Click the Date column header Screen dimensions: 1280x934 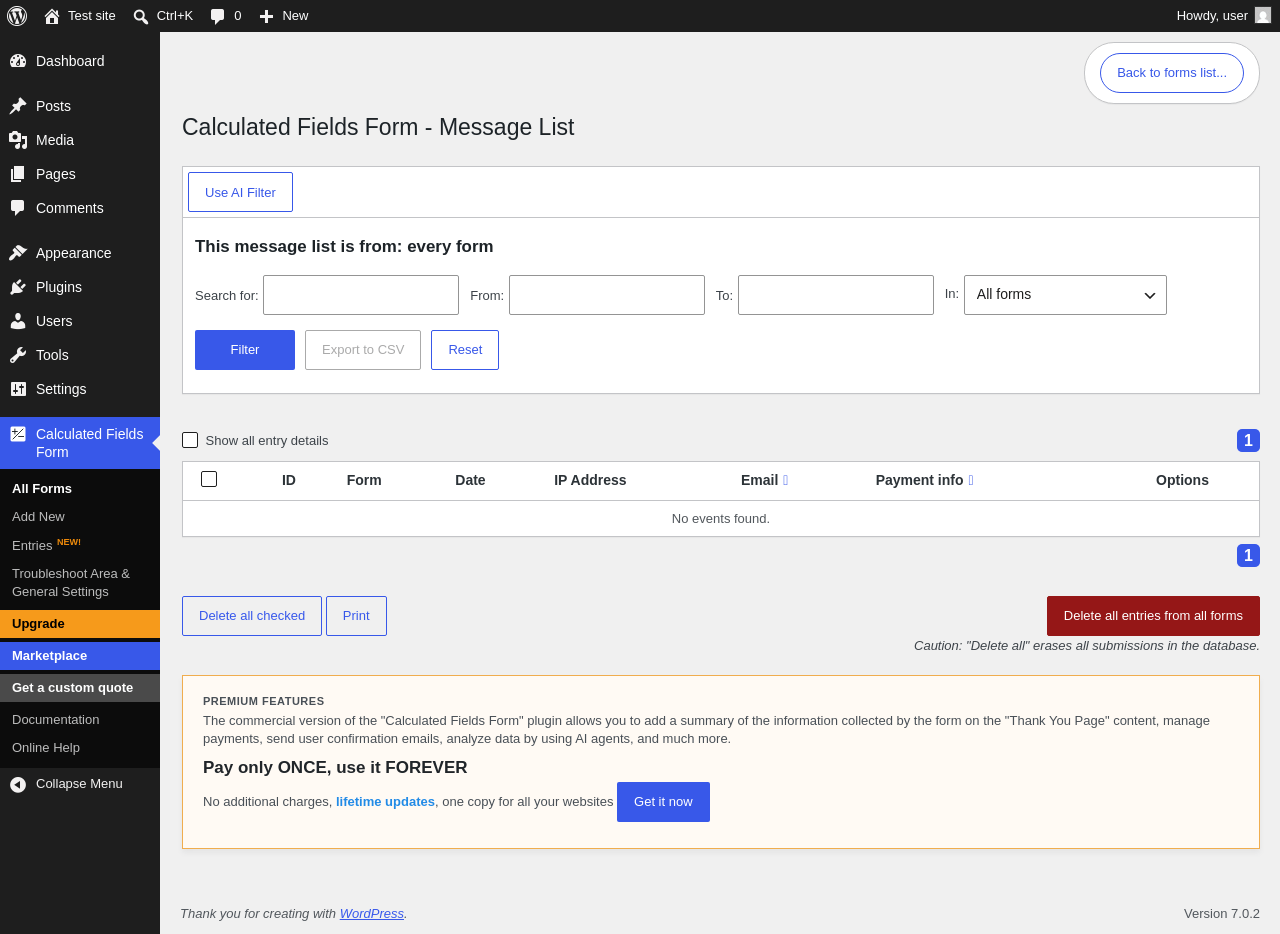click(x=470, y=480)
